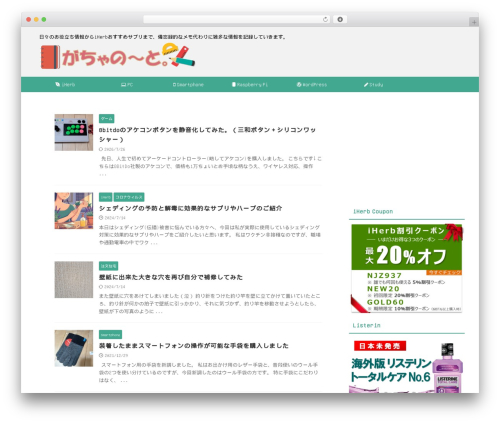Click the round icon right of the address bar

340,19
